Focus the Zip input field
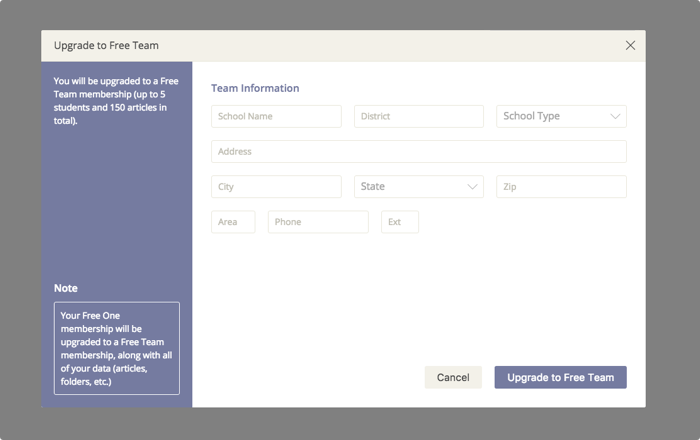This screenshot has width=700, height=440. 561,187
